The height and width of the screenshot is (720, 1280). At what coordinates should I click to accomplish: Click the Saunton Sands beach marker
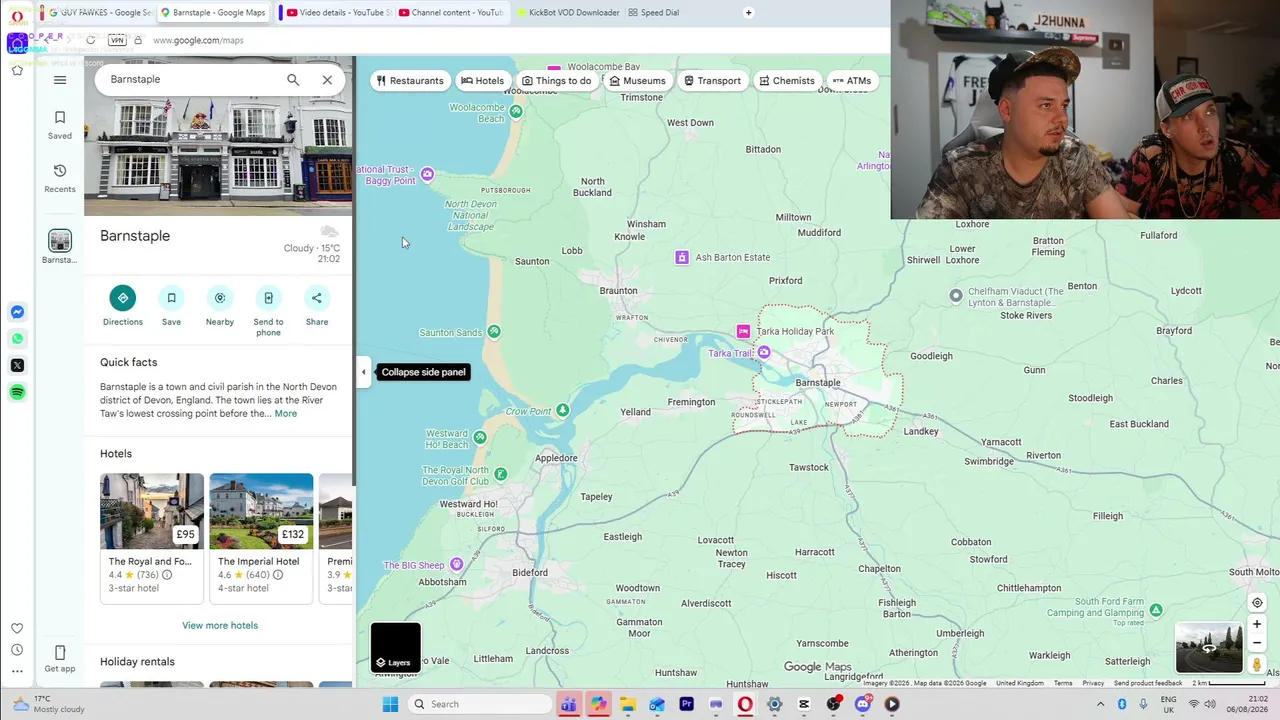494,332
